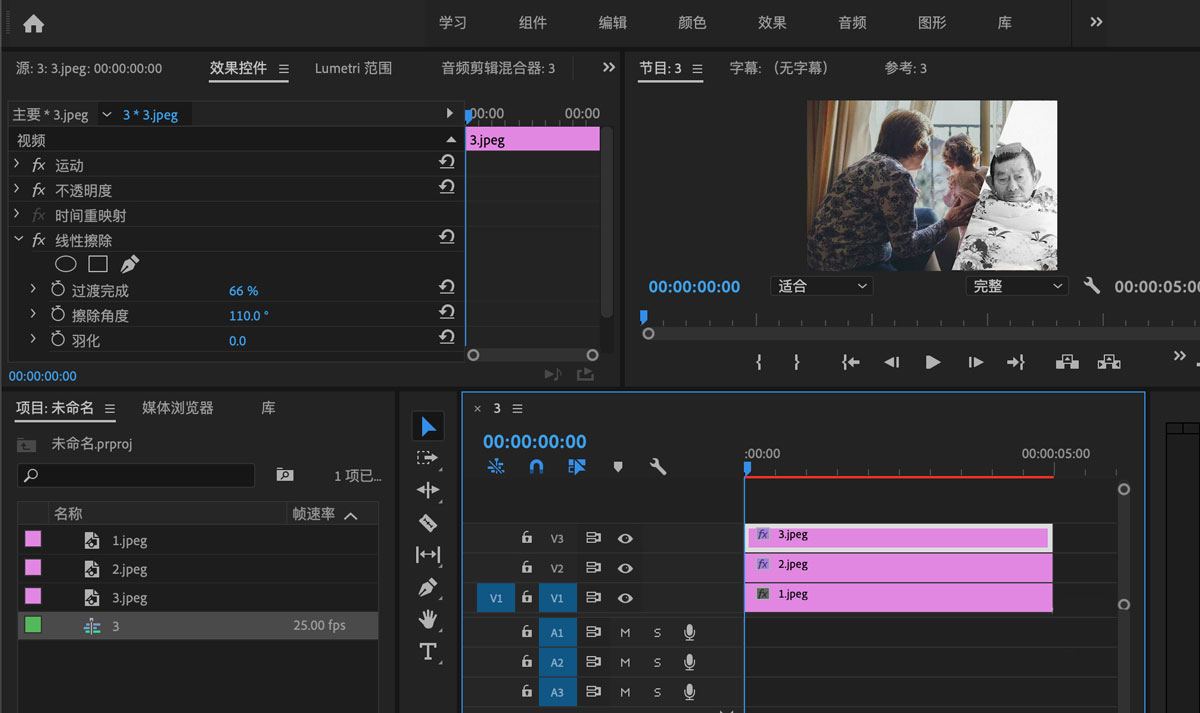Open the 适合 zoom level dropdown
Screen dimensions: 1200x713
820,286
